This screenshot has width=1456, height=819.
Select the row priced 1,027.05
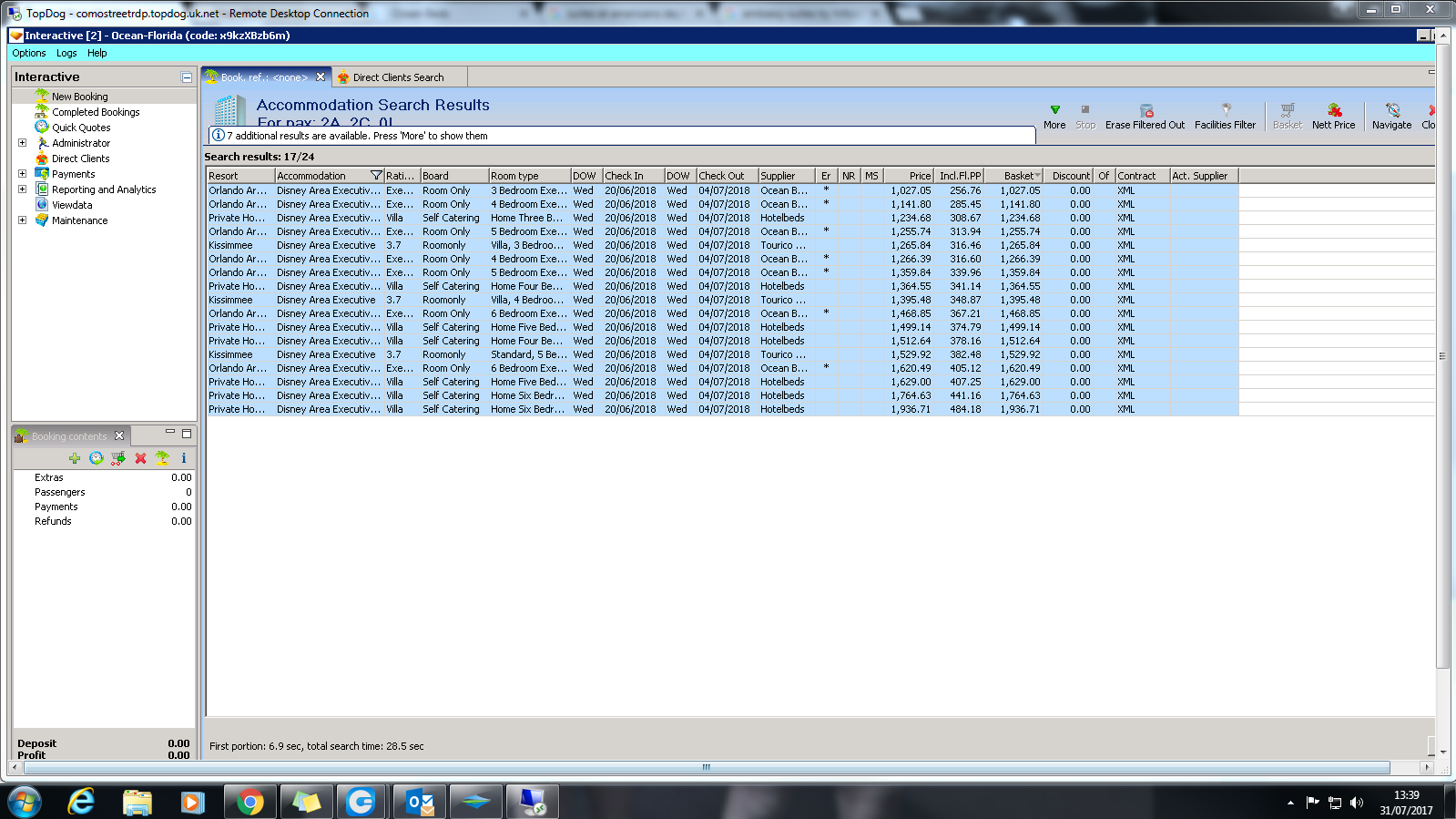coord(722,190)
